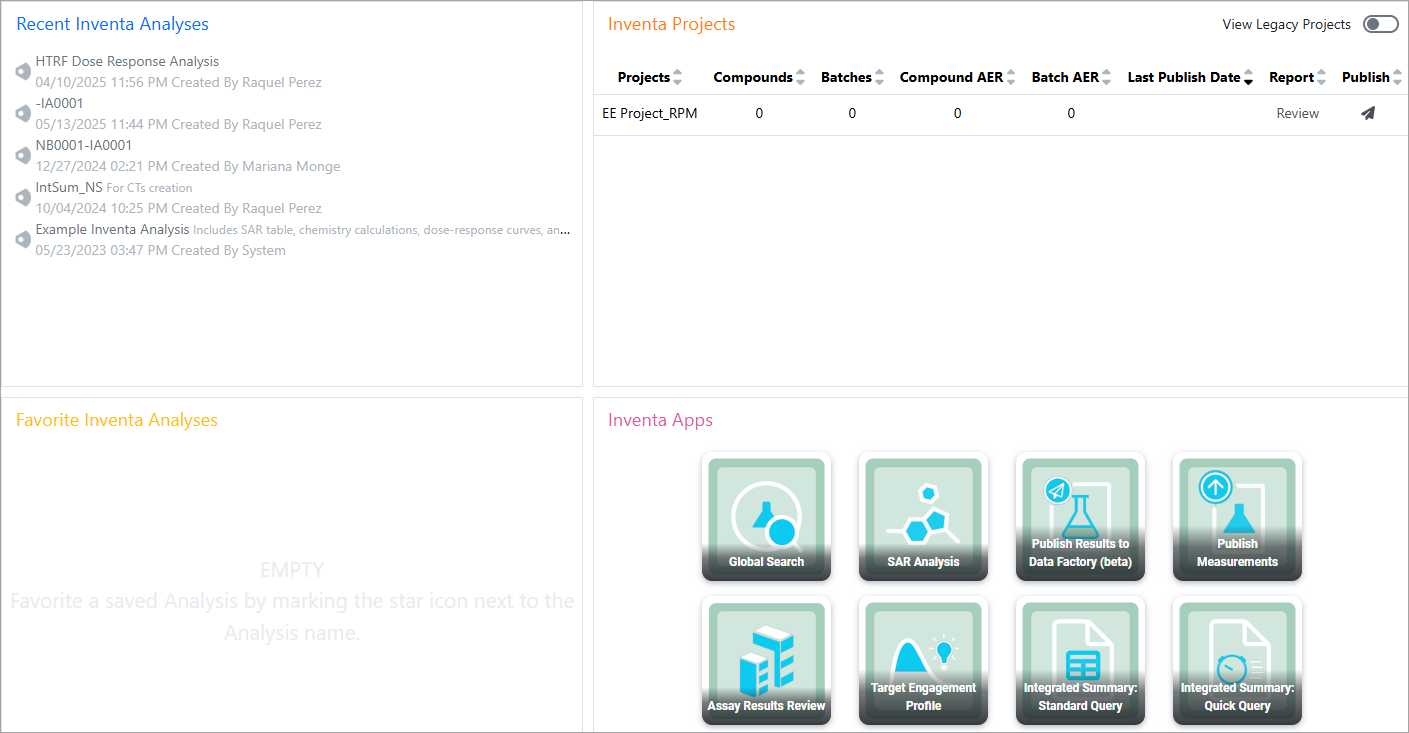The width and height of the screenshot is (1409, 733).
Task: Launch the Assay Results Review app
Action: click(x=766, y=661)
